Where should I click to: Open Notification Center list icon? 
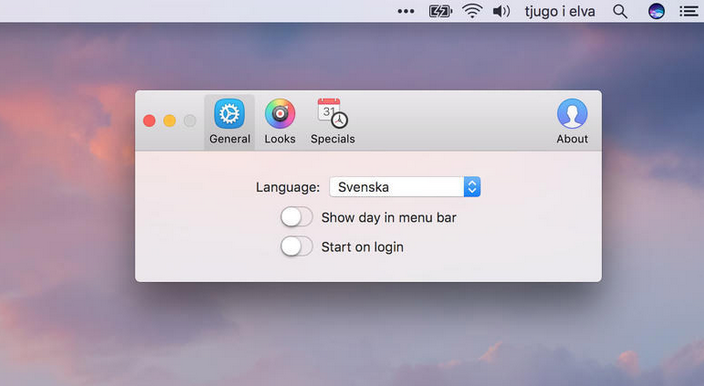tap(689, 11)
